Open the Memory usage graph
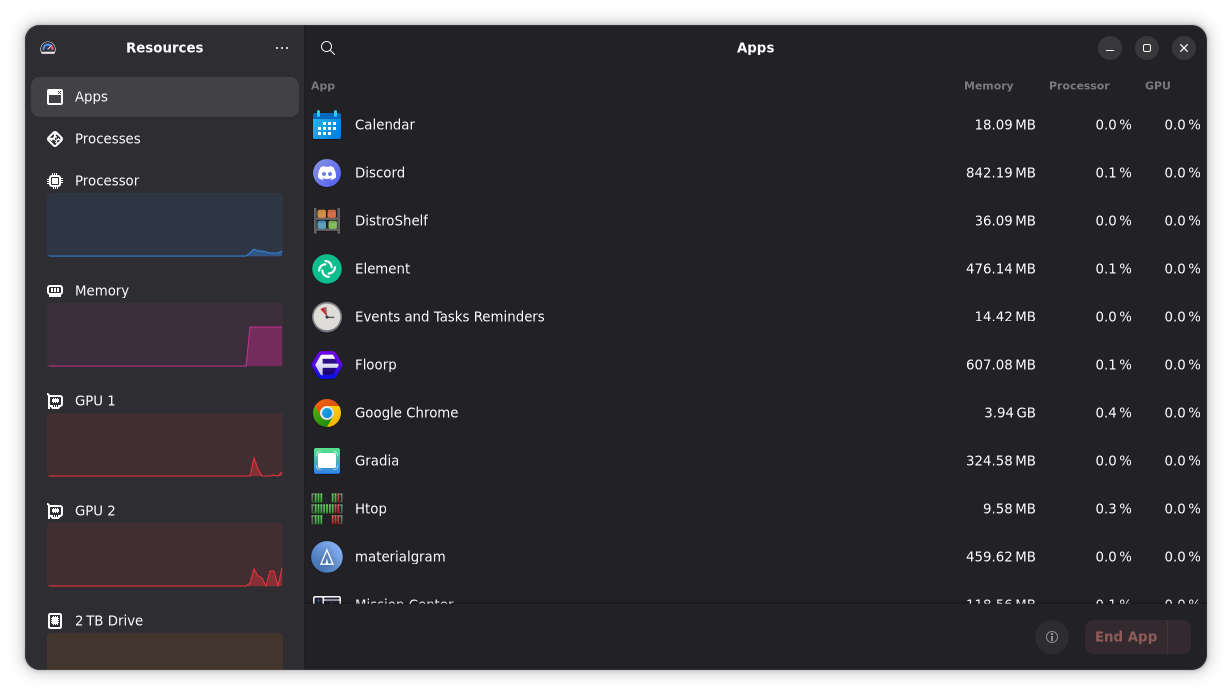The width and height of the screenshot is (1232, 695). [x=165, y=336]
